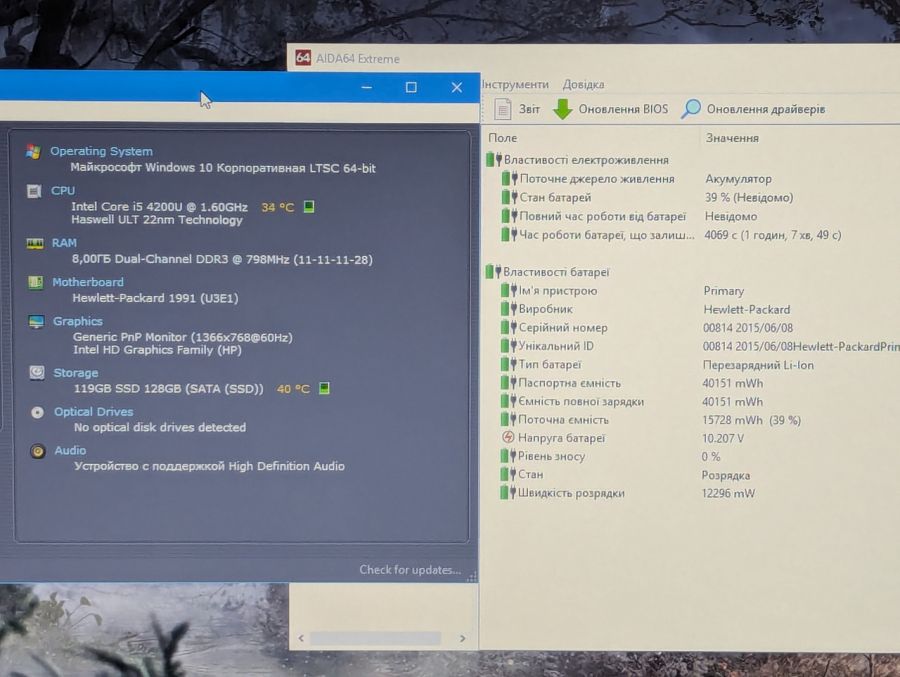Click scroll left arrow in AIDA64 pane
900x677 pixels.
coord(301,638)
